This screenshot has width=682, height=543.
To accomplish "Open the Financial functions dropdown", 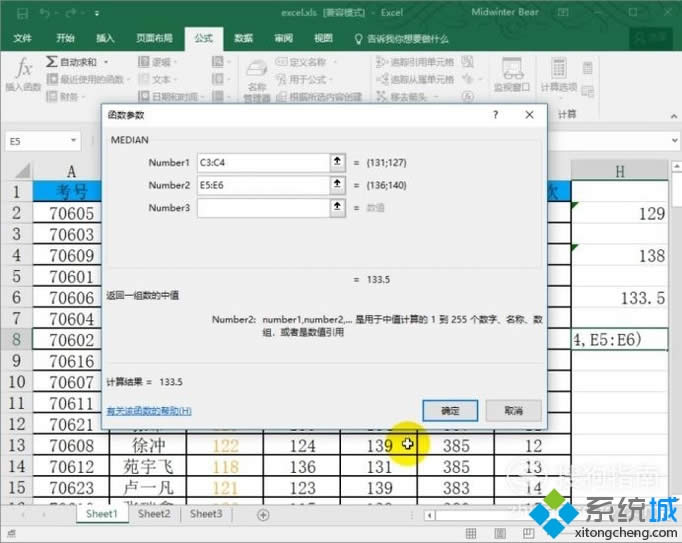I will (x=66, y=96).
